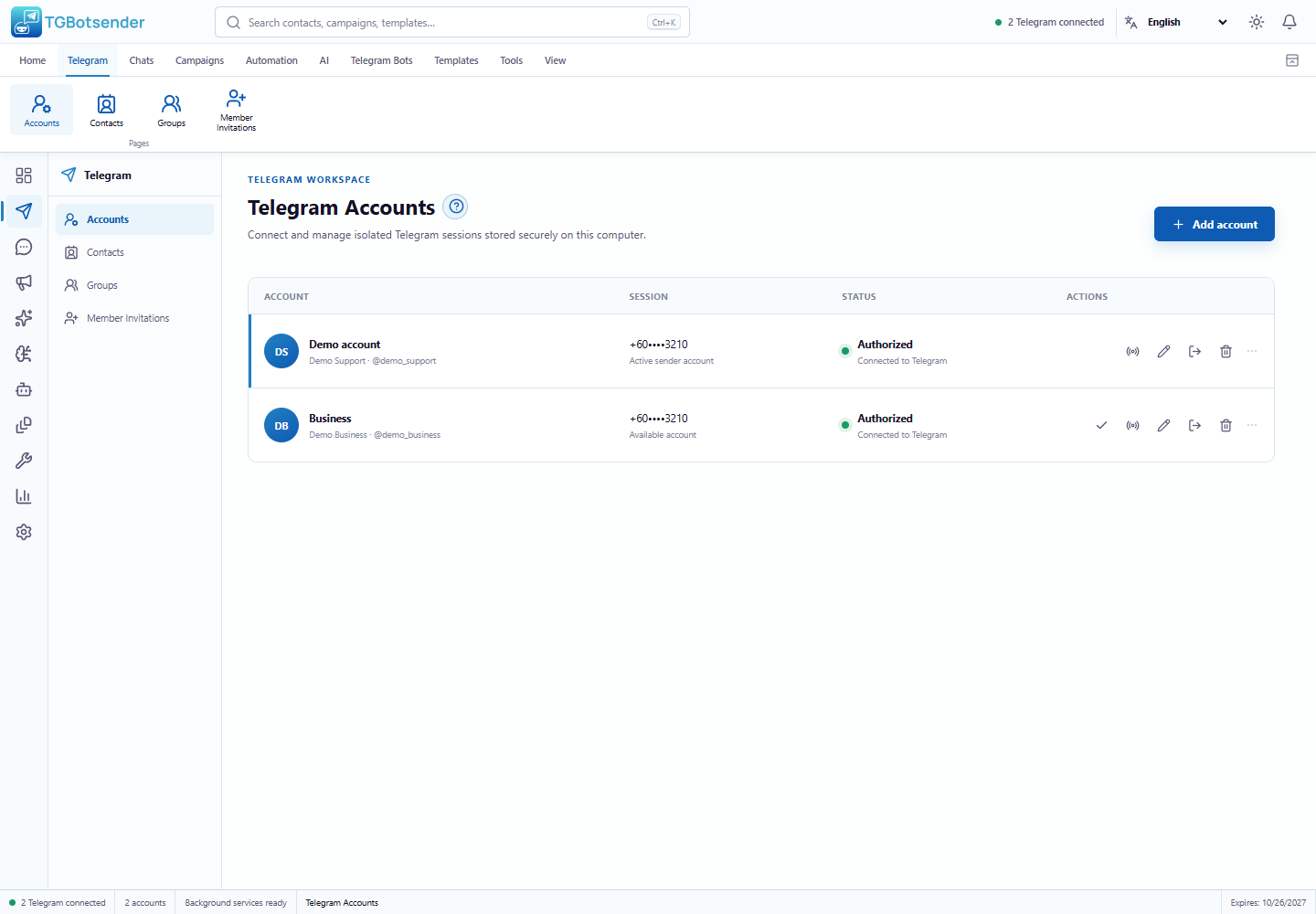Click the help question mark beside Telegram Accounts
The height and width of the screenshot is (914, 1316).
[455, 207]
